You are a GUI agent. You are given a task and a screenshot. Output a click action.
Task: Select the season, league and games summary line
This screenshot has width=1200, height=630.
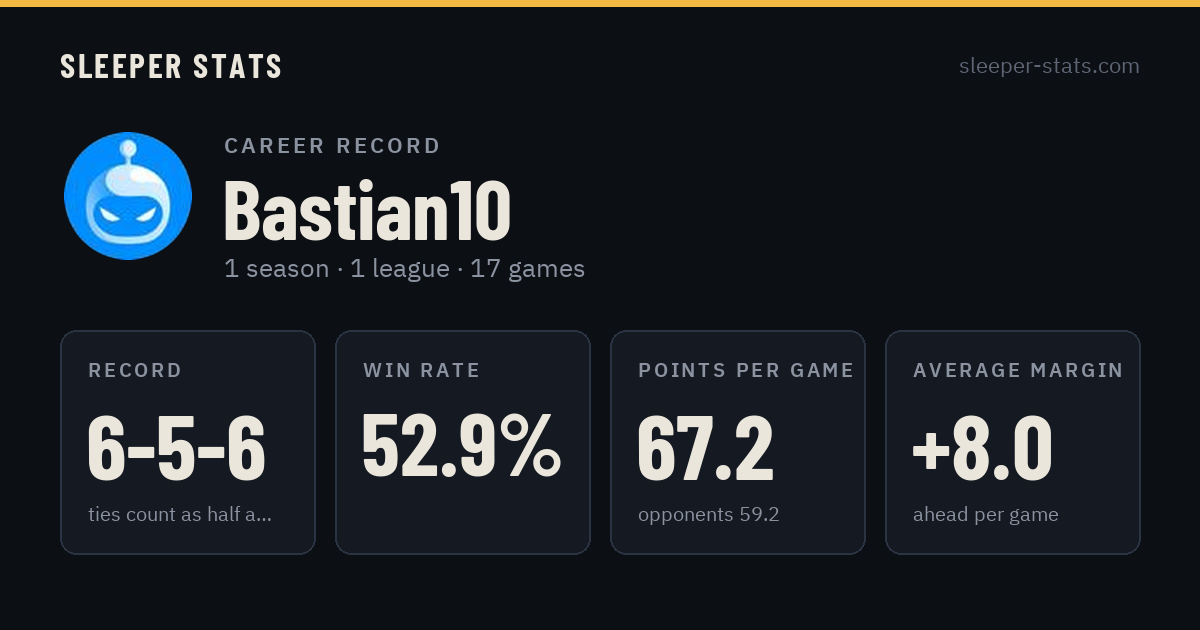pos(404,269)
